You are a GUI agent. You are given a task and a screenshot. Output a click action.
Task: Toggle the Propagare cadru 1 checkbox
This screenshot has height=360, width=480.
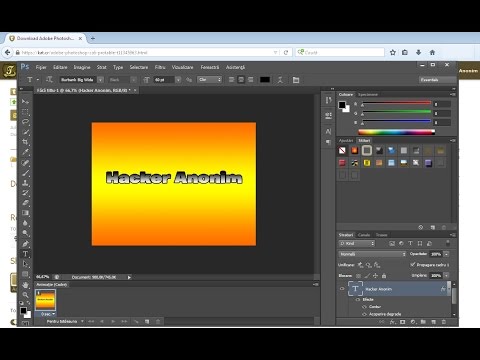click(413, 264)
